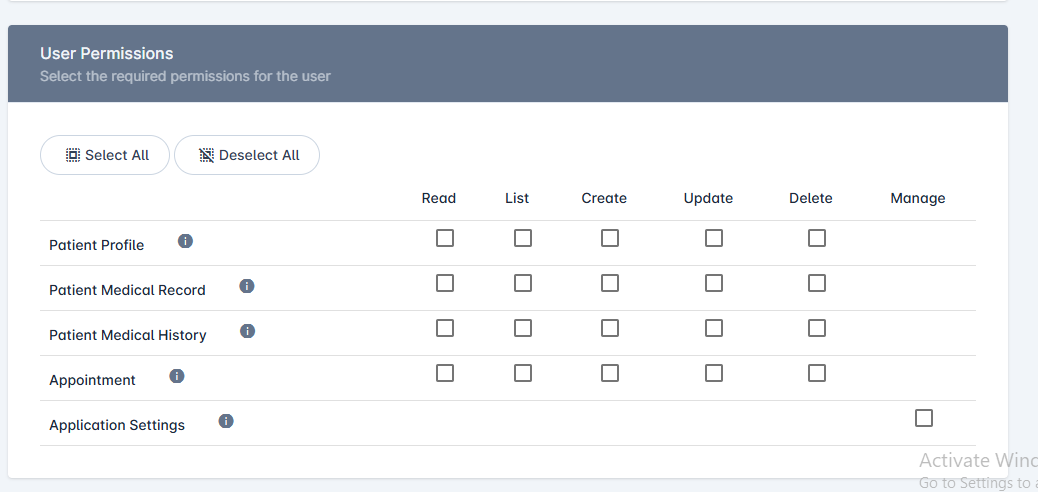Click the Application Settings info icon
Image resolution: width=1038 pixels, height=492 pixels.
click(x=226, y=421)
